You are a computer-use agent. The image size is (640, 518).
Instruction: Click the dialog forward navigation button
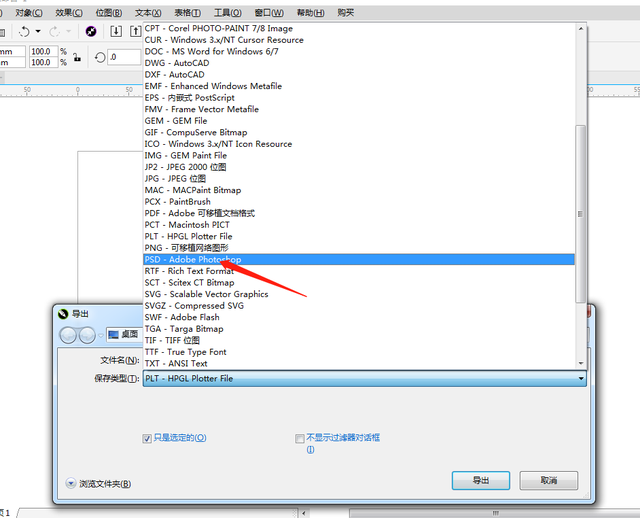coord(87,336)
